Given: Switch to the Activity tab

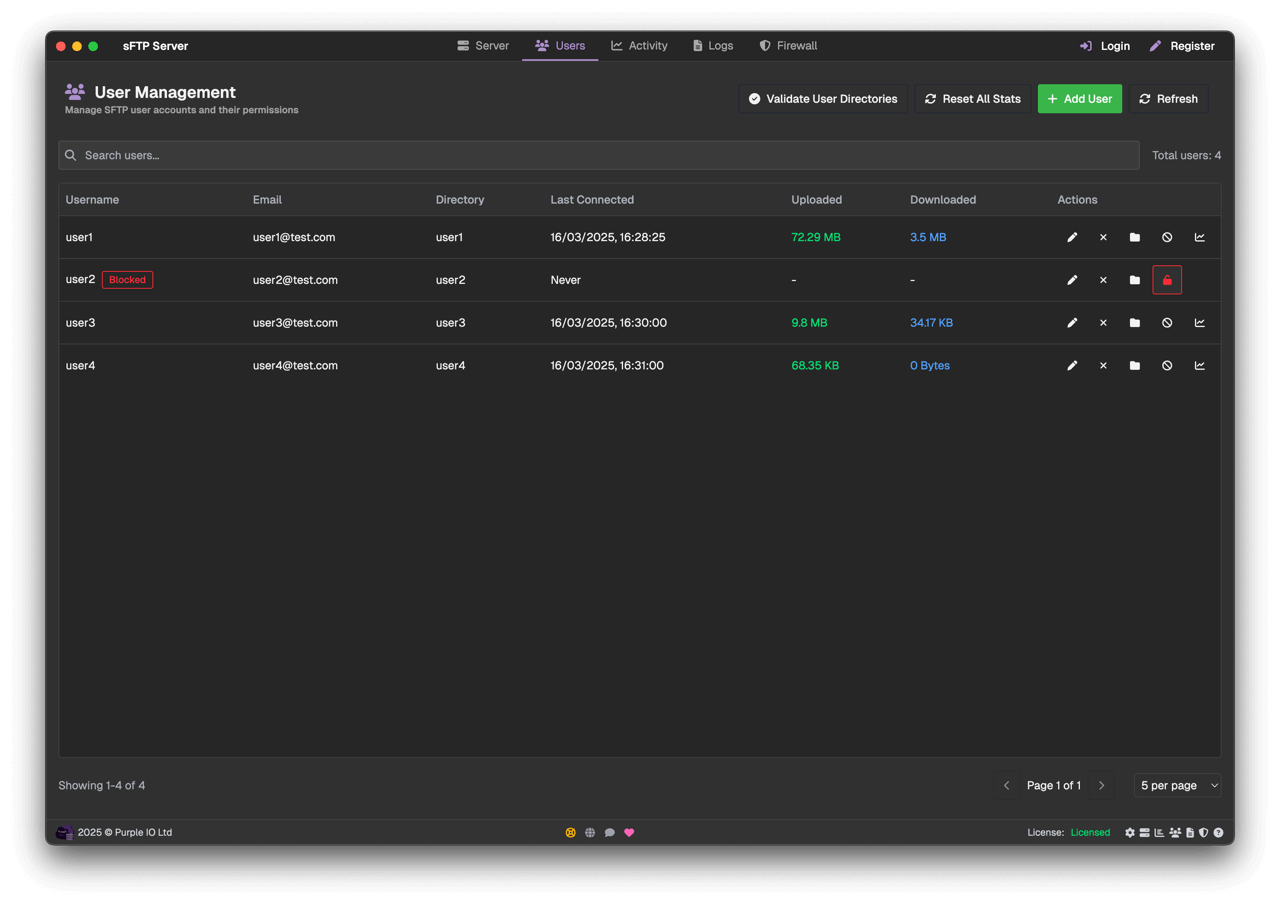Looking at the screenshot, I should [639, 46].
